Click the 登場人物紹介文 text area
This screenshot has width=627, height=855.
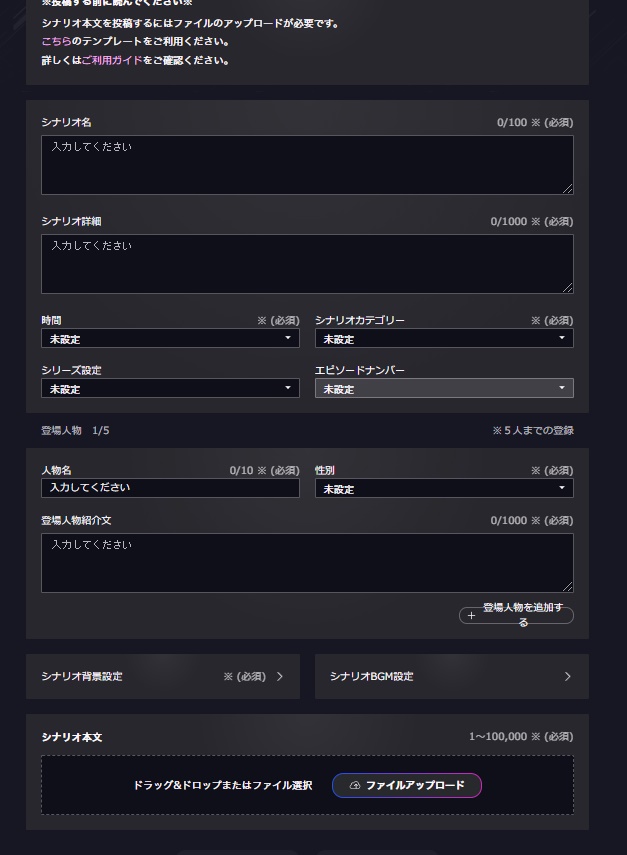coord(307,563)
